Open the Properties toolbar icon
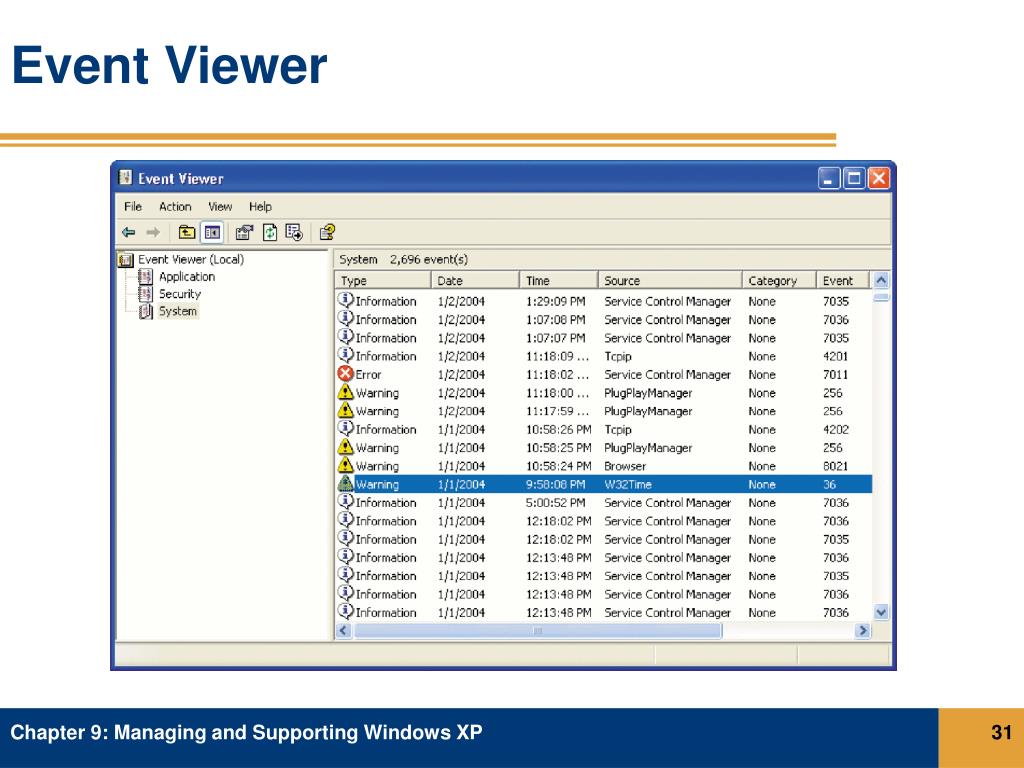1024x768 pixels. click(244, 232)
